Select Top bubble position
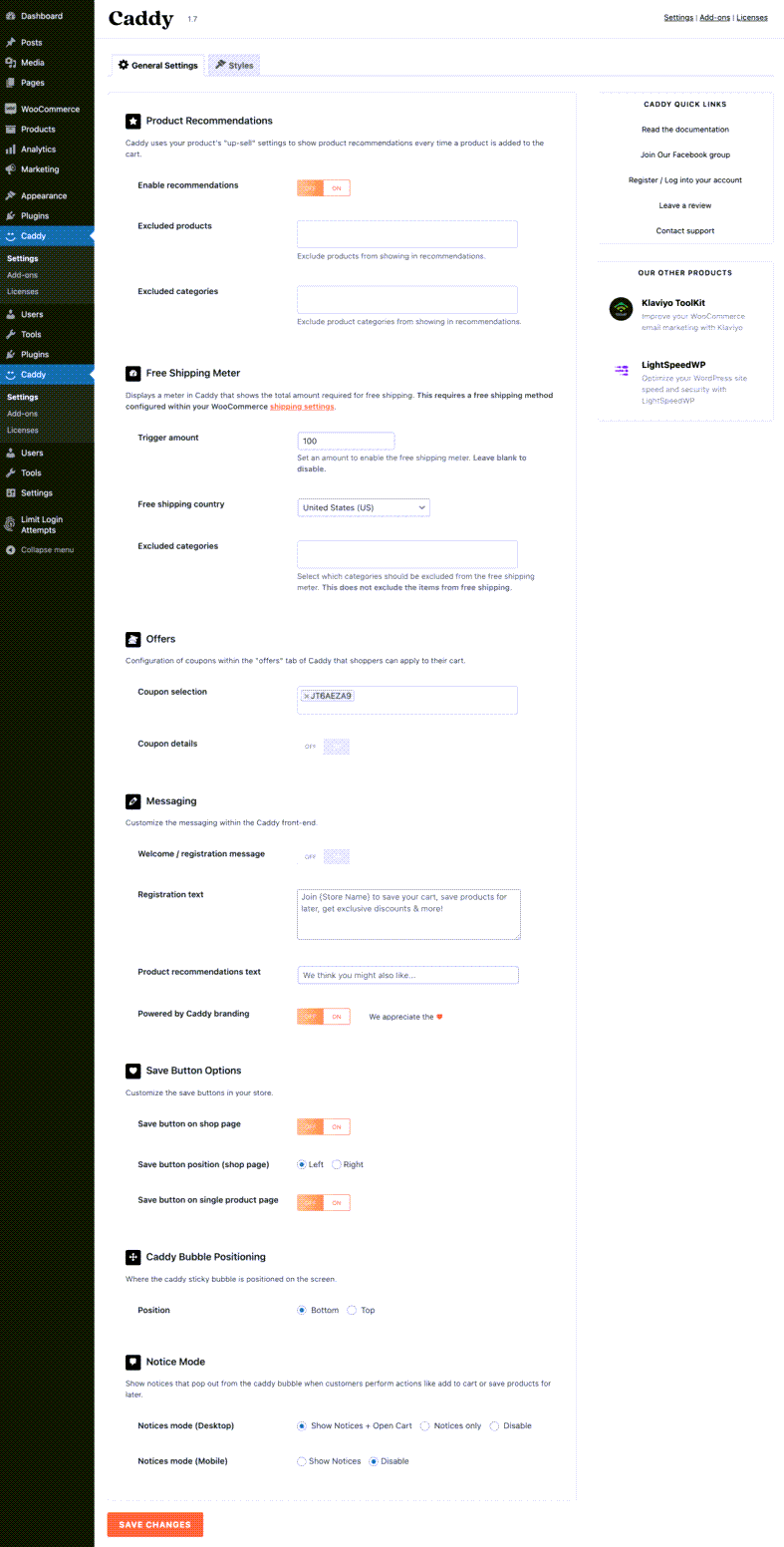The width and height of the screenshot is (784, 1547). (x=352, y=1311)
